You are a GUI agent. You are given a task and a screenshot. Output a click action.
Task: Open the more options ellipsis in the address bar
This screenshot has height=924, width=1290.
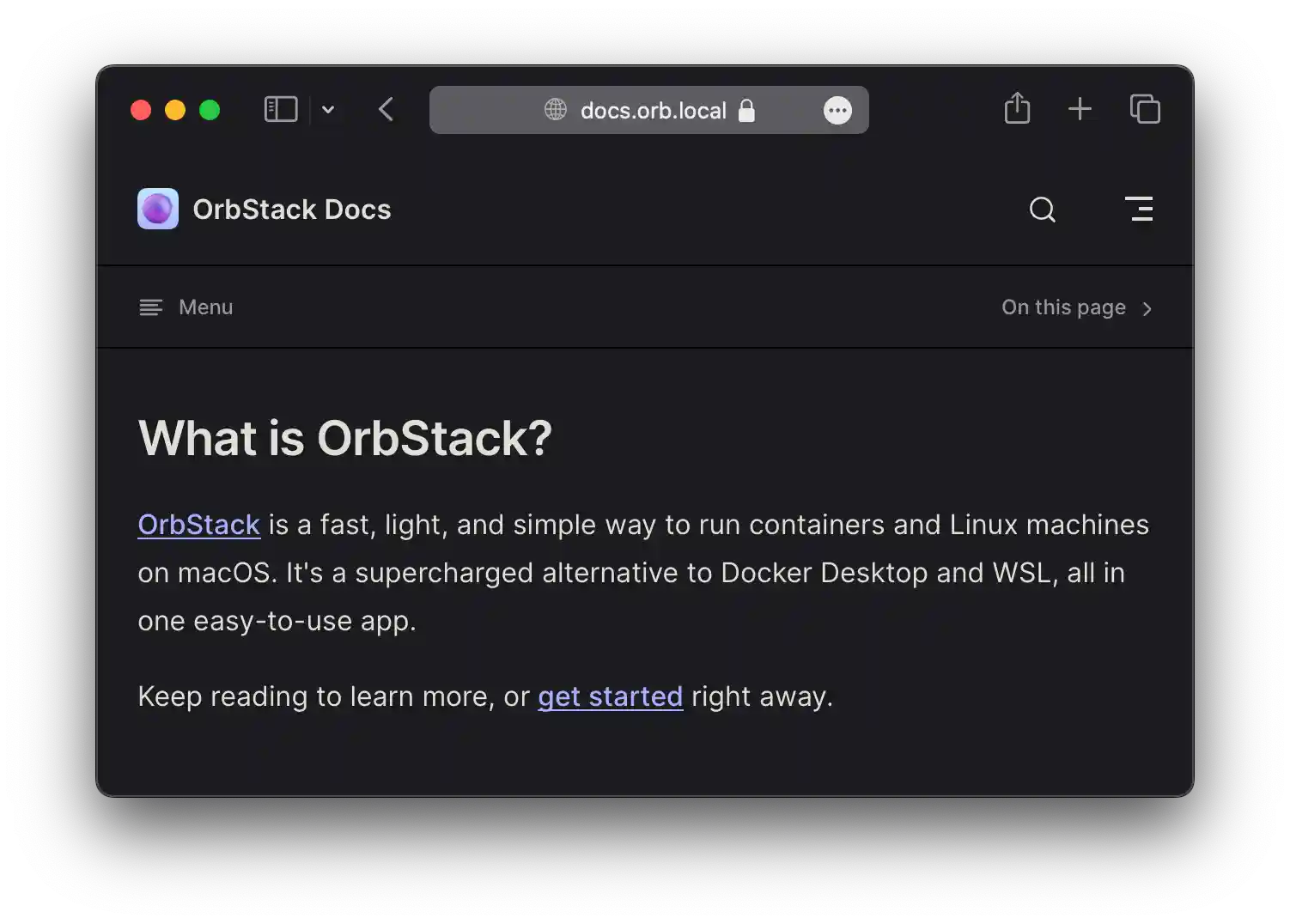[x=837, y=109]
